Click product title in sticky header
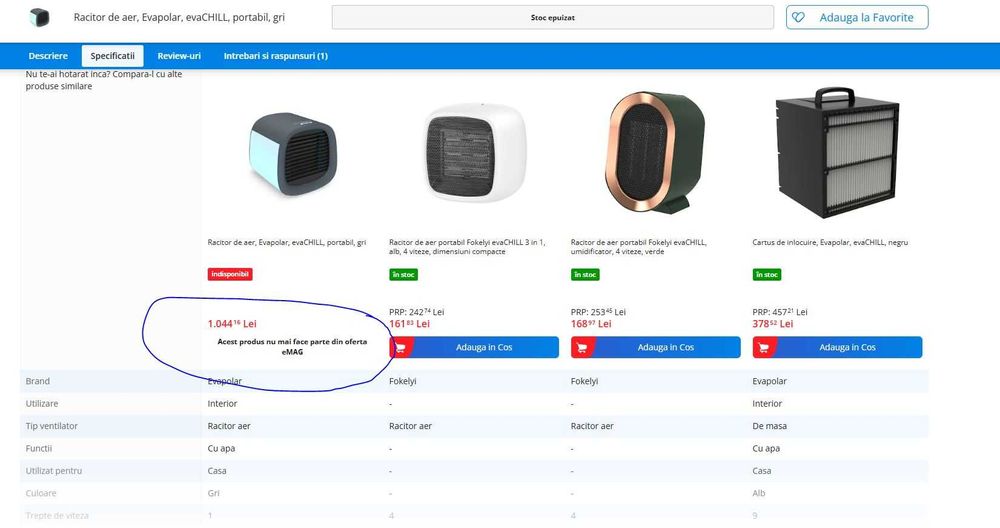Viewport: 1000px width, 528px height. [x=179, y=17]
